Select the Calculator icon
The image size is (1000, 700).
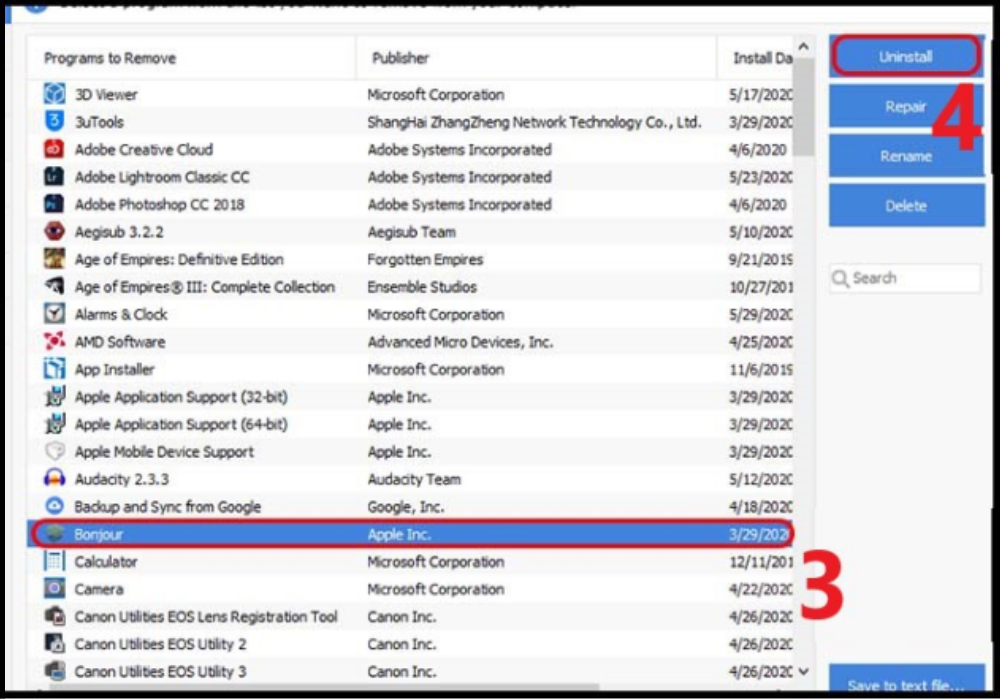54,560
